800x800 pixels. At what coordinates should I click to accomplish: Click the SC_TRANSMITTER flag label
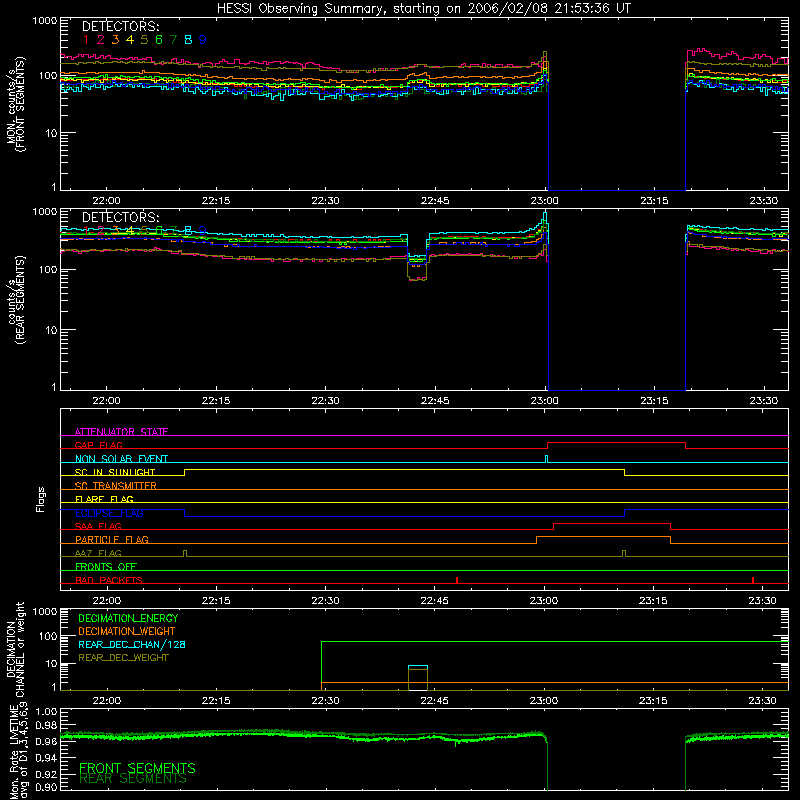click(116, 485)
